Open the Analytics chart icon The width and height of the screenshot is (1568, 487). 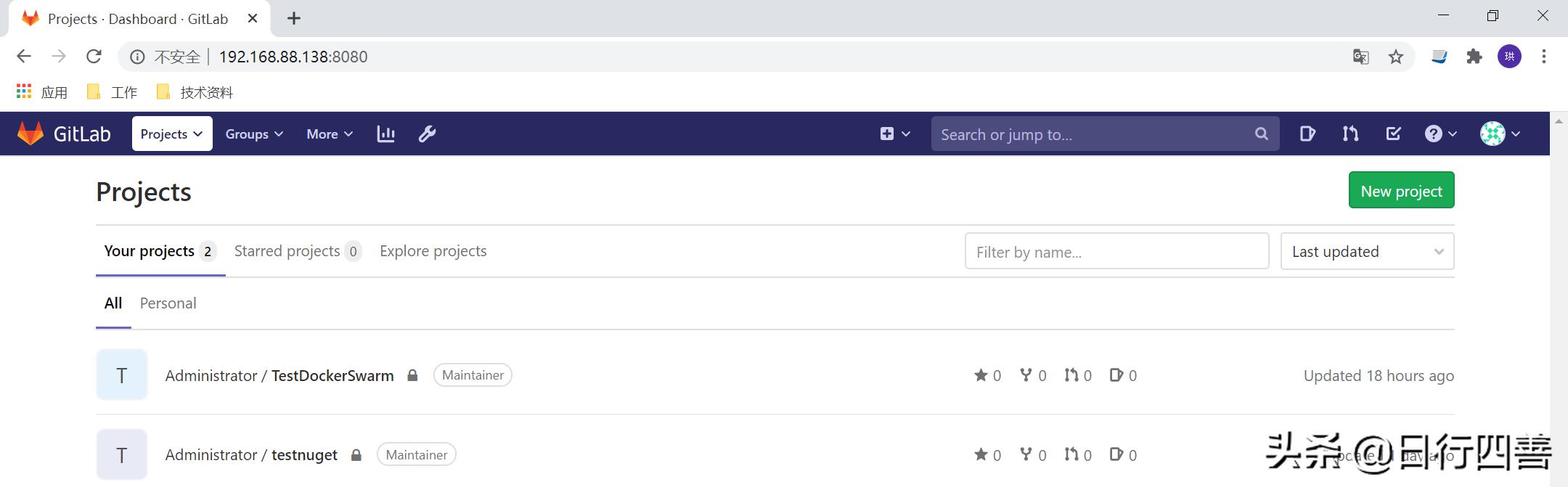[x=385, y=134]
